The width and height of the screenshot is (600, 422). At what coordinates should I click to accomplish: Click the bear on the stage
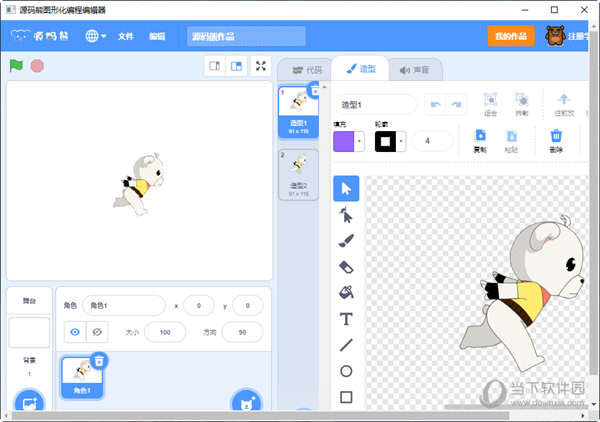[x=140, y=184]
